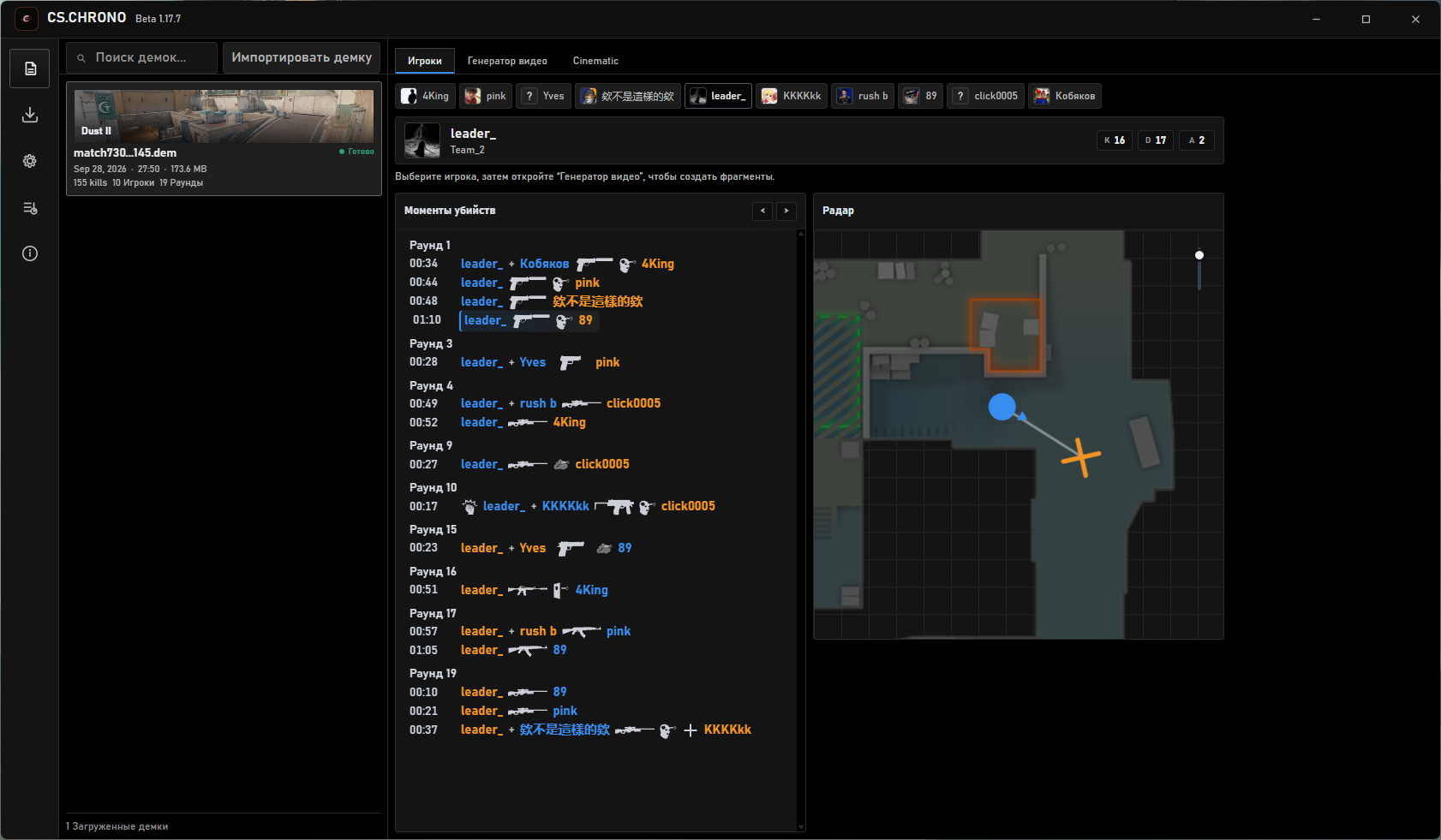Go to previous kill moment arrow

pos(762,211)
